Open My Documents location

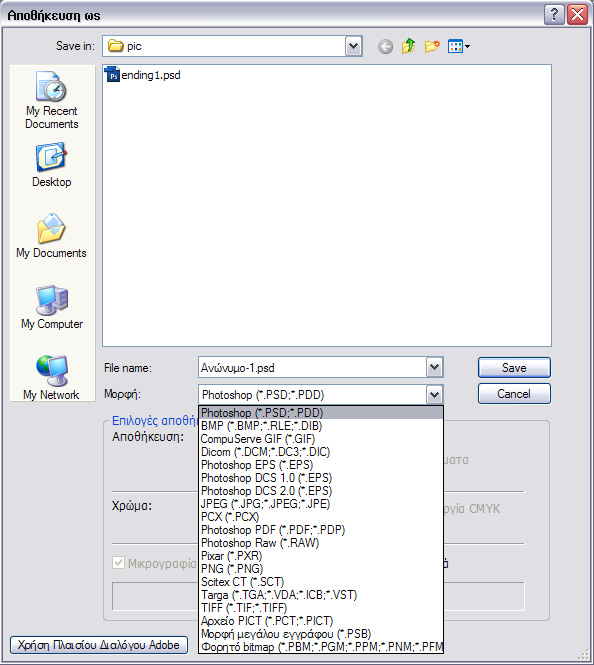51,236
